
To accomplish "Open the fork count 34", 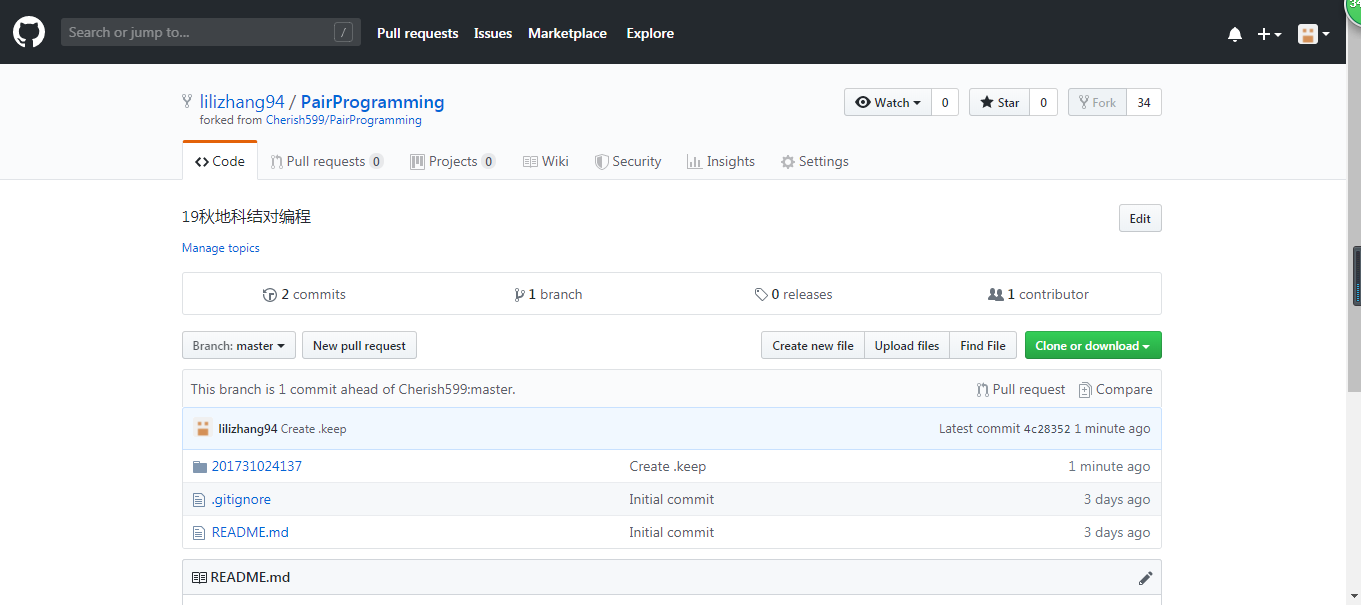I will point(1144,102).
